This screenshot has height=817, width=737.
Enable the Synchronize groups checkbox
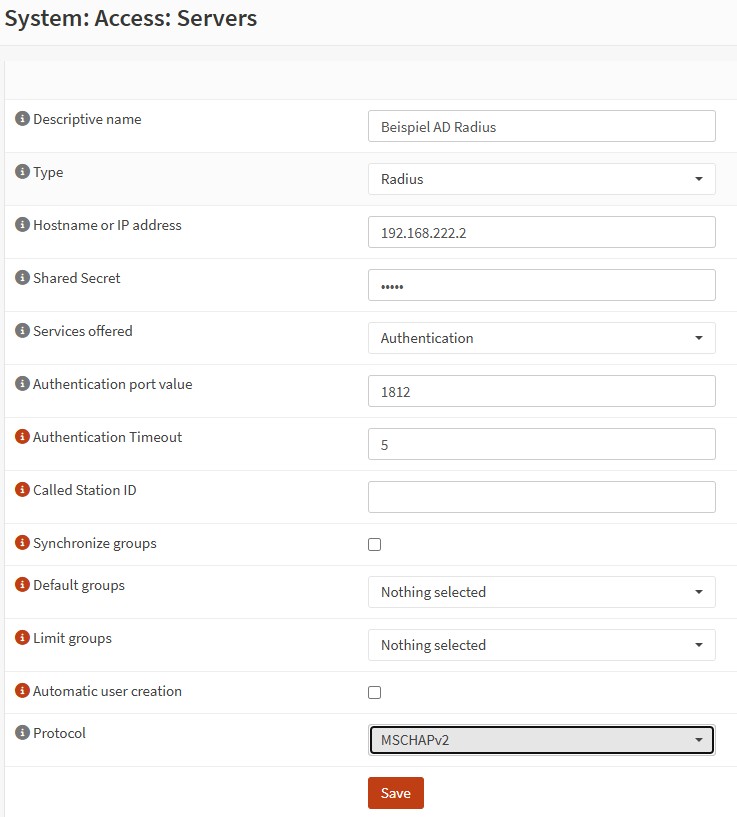[x=374, y=544]
